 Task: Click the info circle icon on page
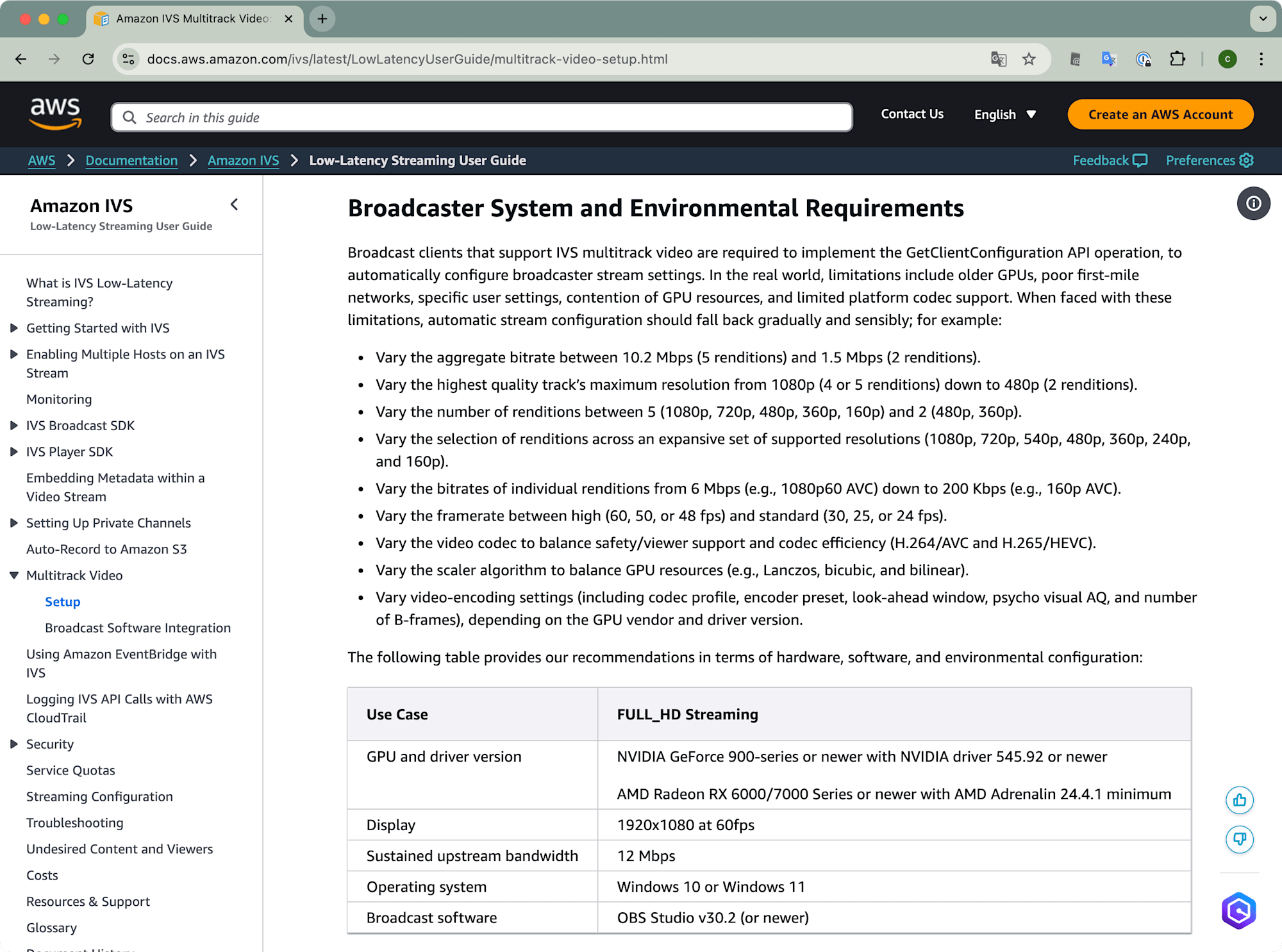click(1254, 204)
